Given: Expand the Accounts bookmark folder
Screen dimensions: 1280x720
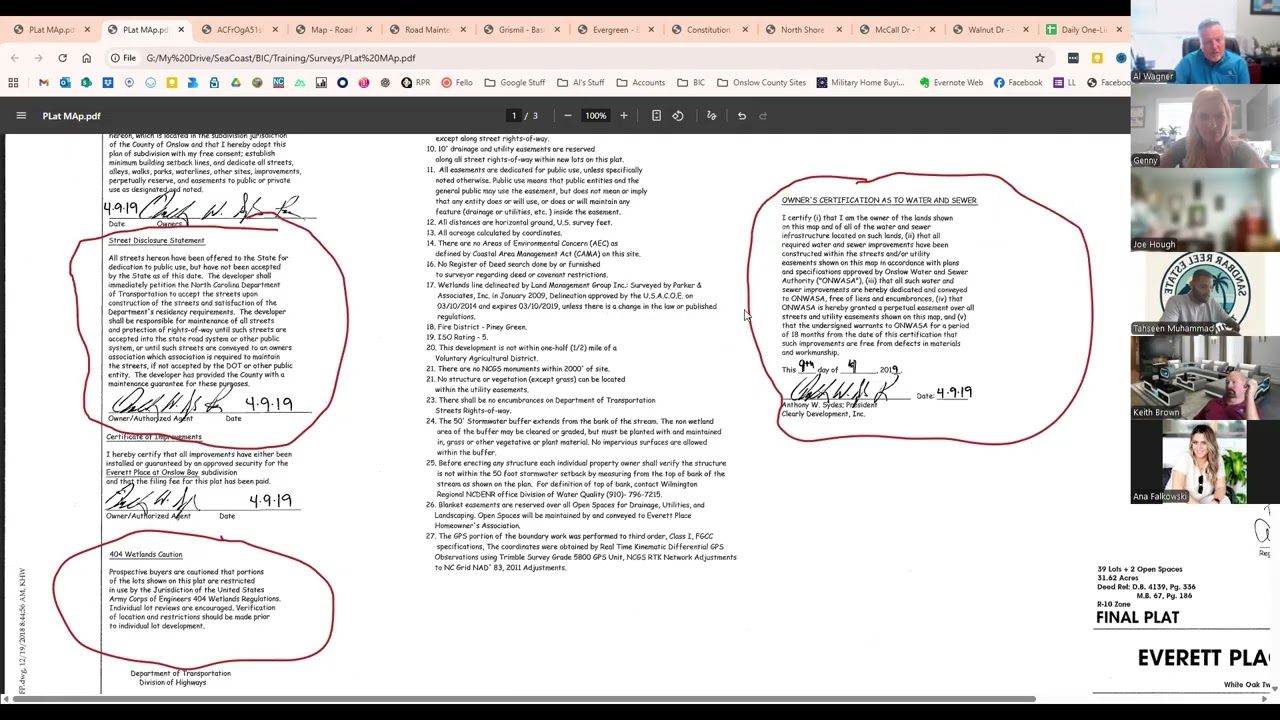Looking at the screenshot, I should 641,83.
